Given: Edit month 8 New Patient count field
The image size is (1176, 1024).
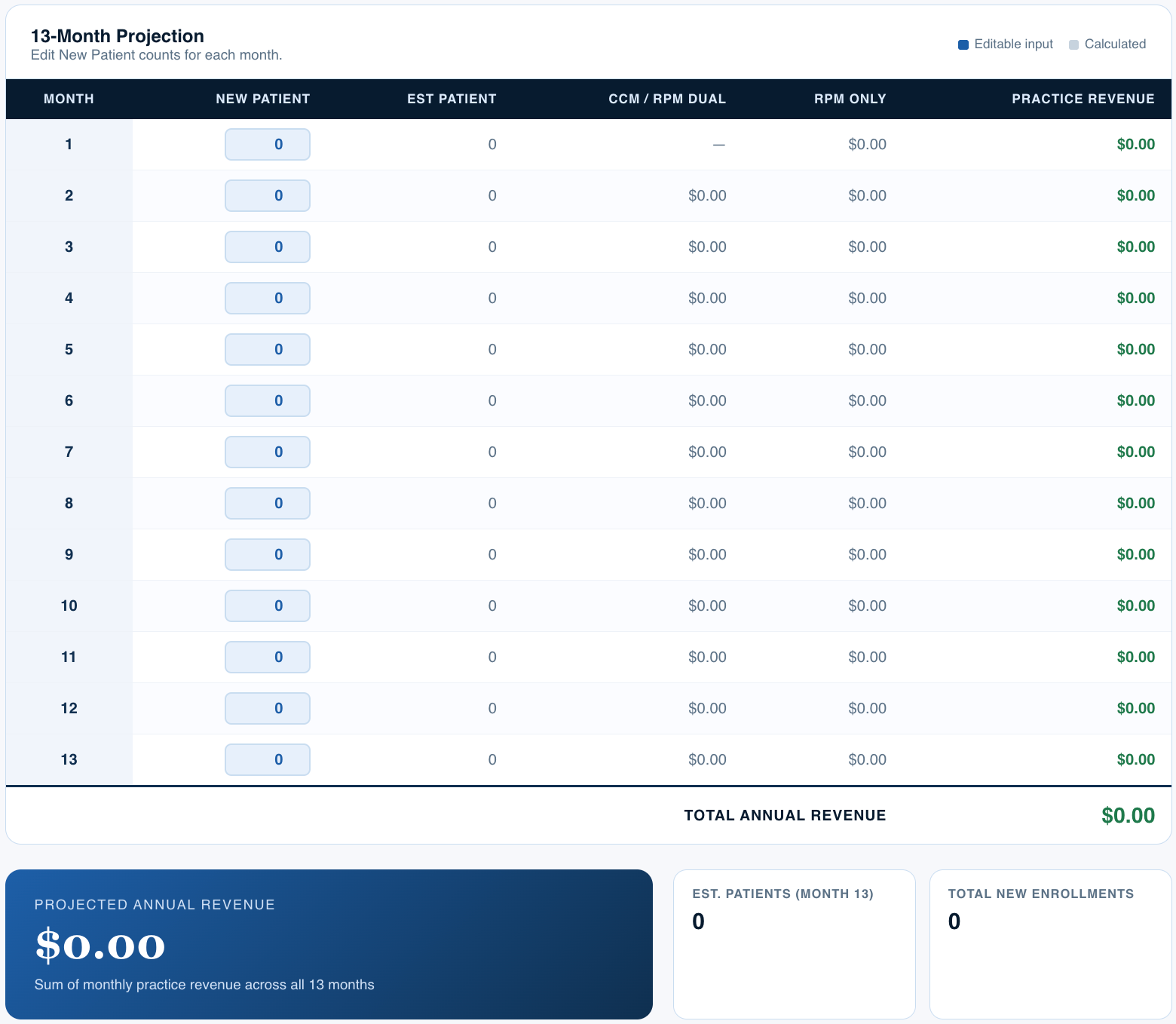Looking at the screenshot, I should (268, 503).
